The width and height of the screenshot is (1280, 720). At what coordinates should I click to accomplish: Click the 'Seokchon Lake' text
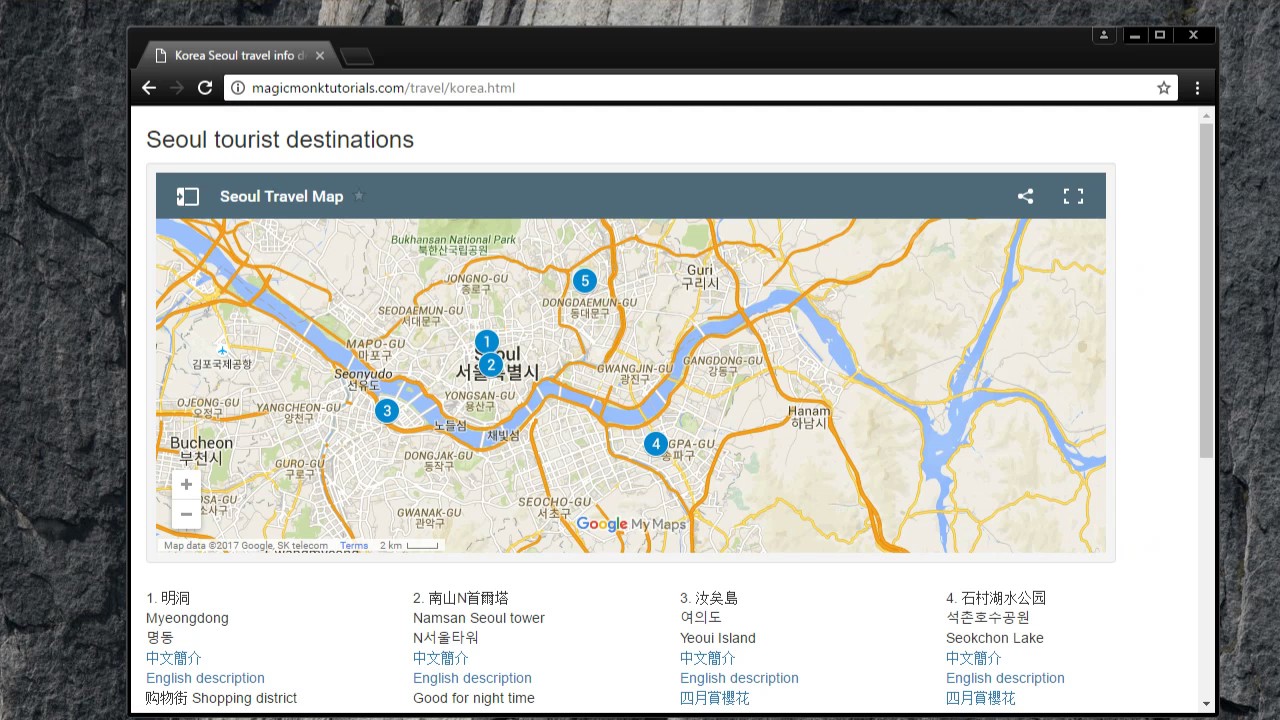(995, 638)
